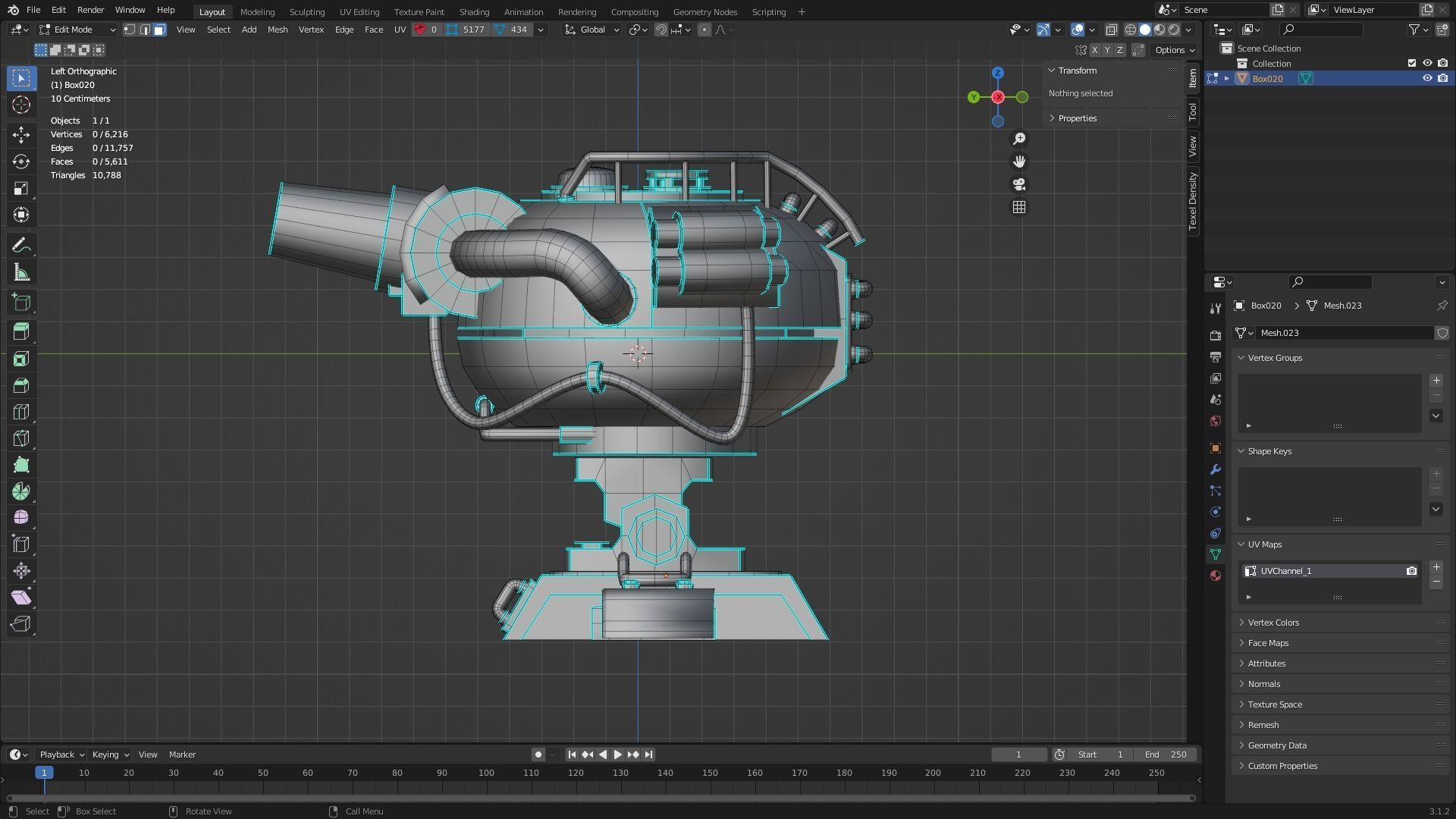Click the timeline horizontal scrollbar
The width and height of the screenshot is (1456, 819).
pyautogui.click(x=601, y=798)
